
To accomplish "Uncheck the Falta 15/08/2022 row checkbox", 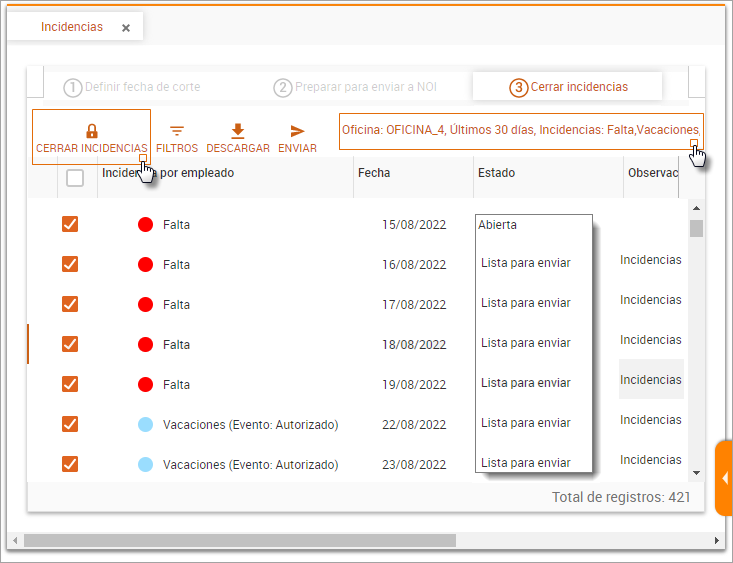I will tap(70, 225).
